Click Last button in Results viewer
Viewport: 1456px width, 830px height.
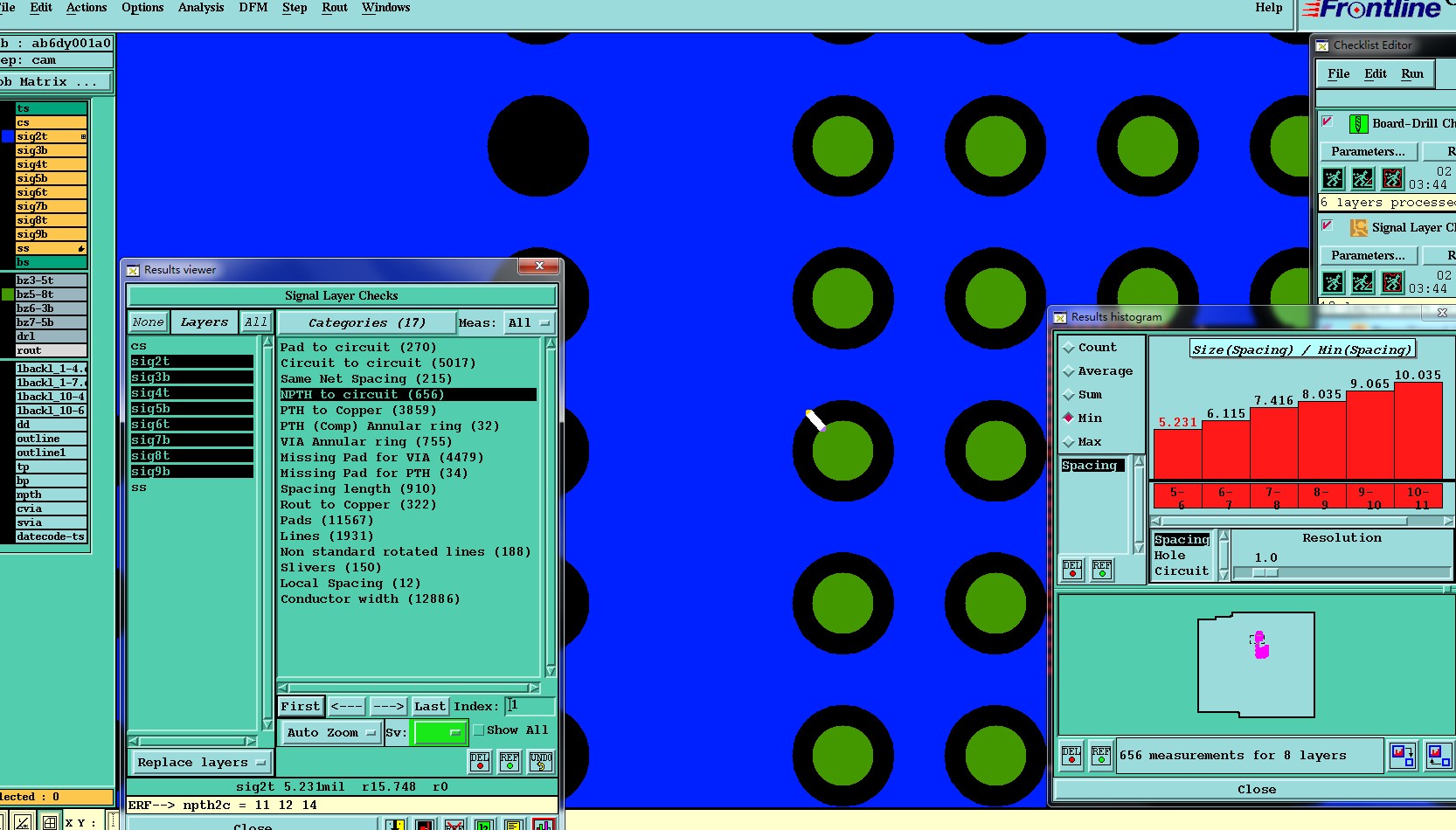pyautogui.click(x=430, y=707)
